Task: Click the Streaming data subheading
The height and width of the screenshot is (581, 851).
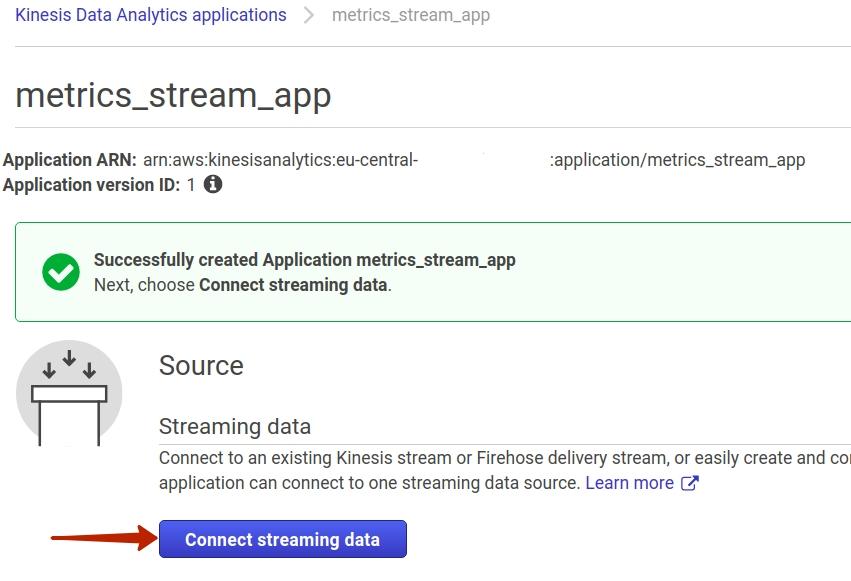Action: [x=234, y=426]
